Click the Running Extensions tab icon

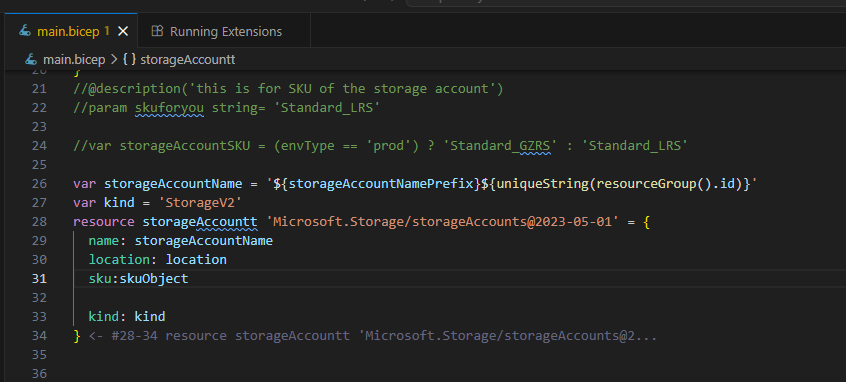click(x=157, y=31)
